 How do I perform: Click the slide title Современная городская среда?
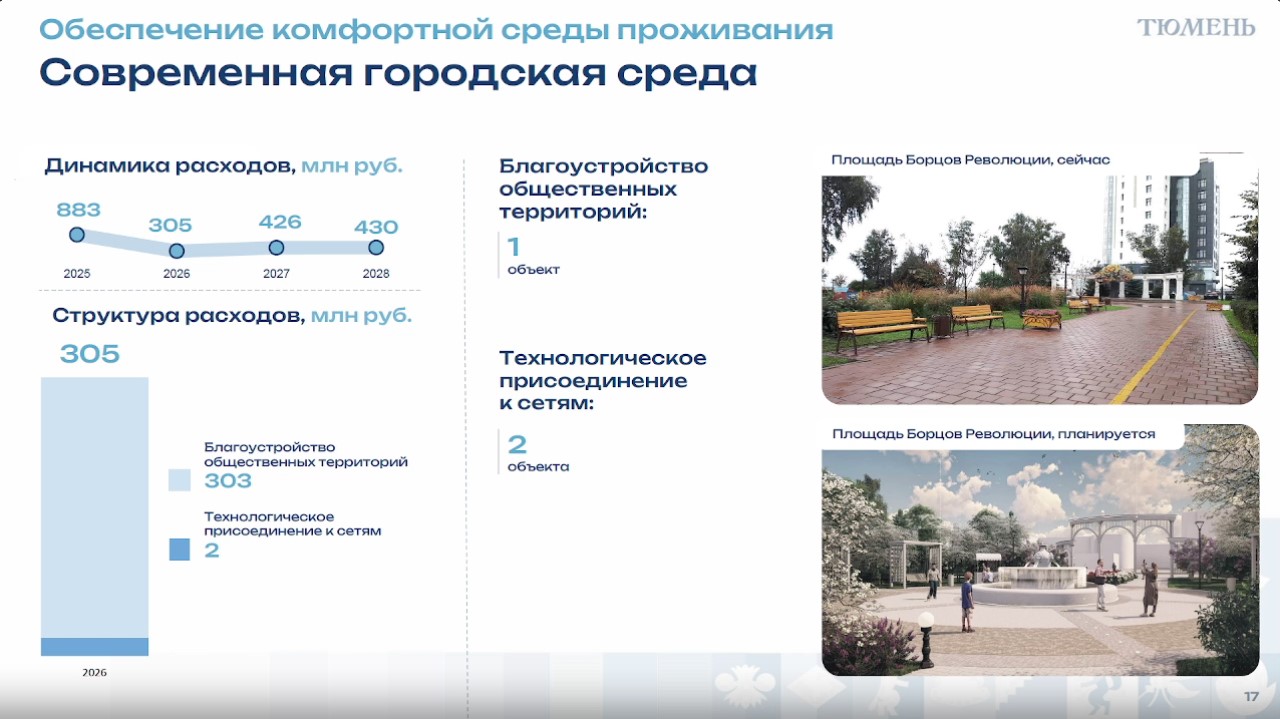(398, 74)
